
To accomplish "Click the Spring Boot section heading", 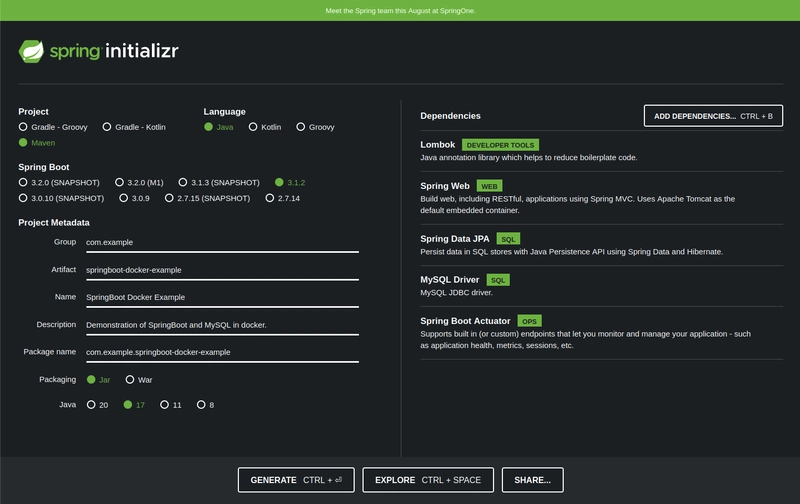I will 44,167.
